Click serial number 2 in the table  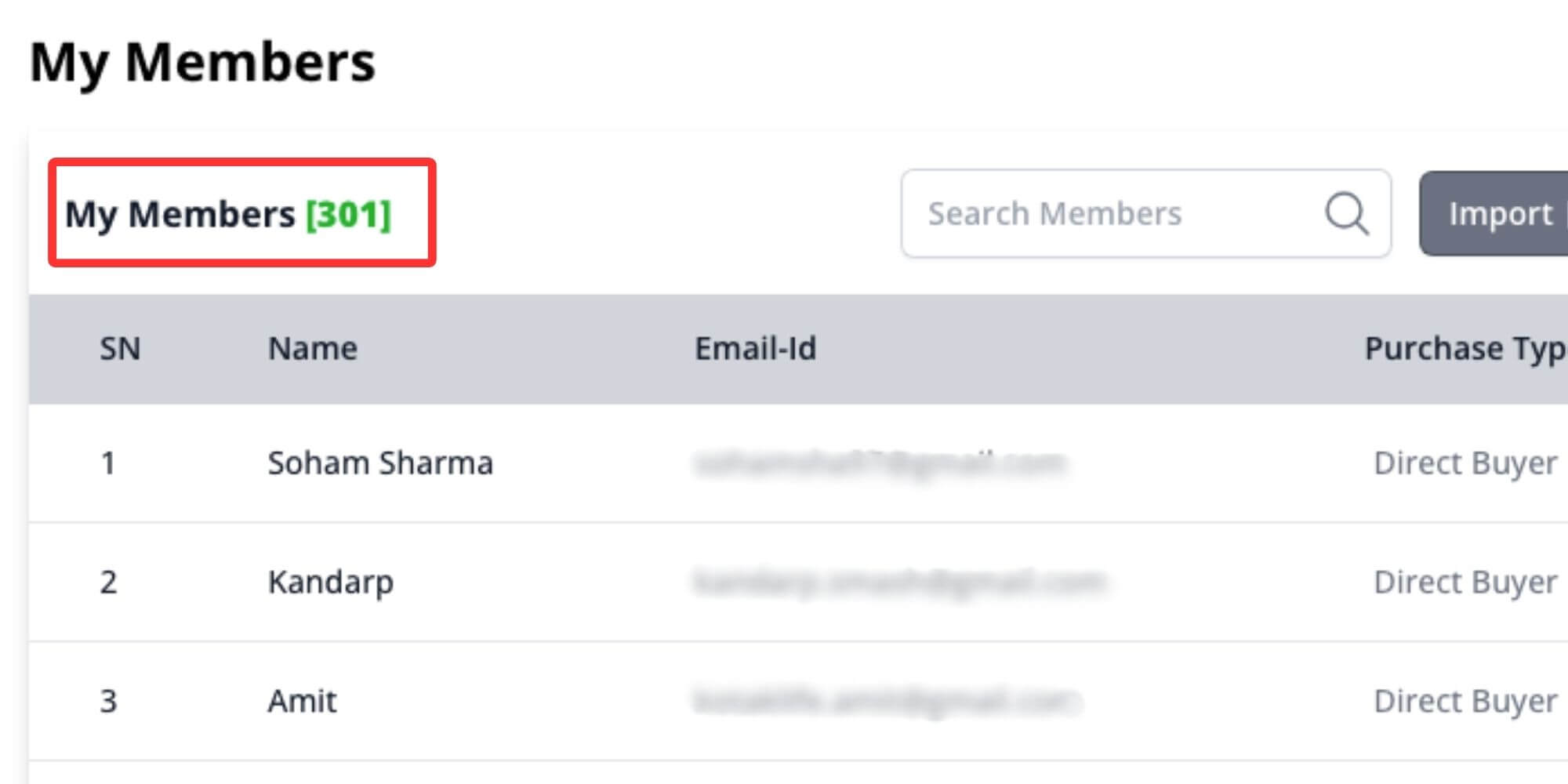click(x=108, y=583)
